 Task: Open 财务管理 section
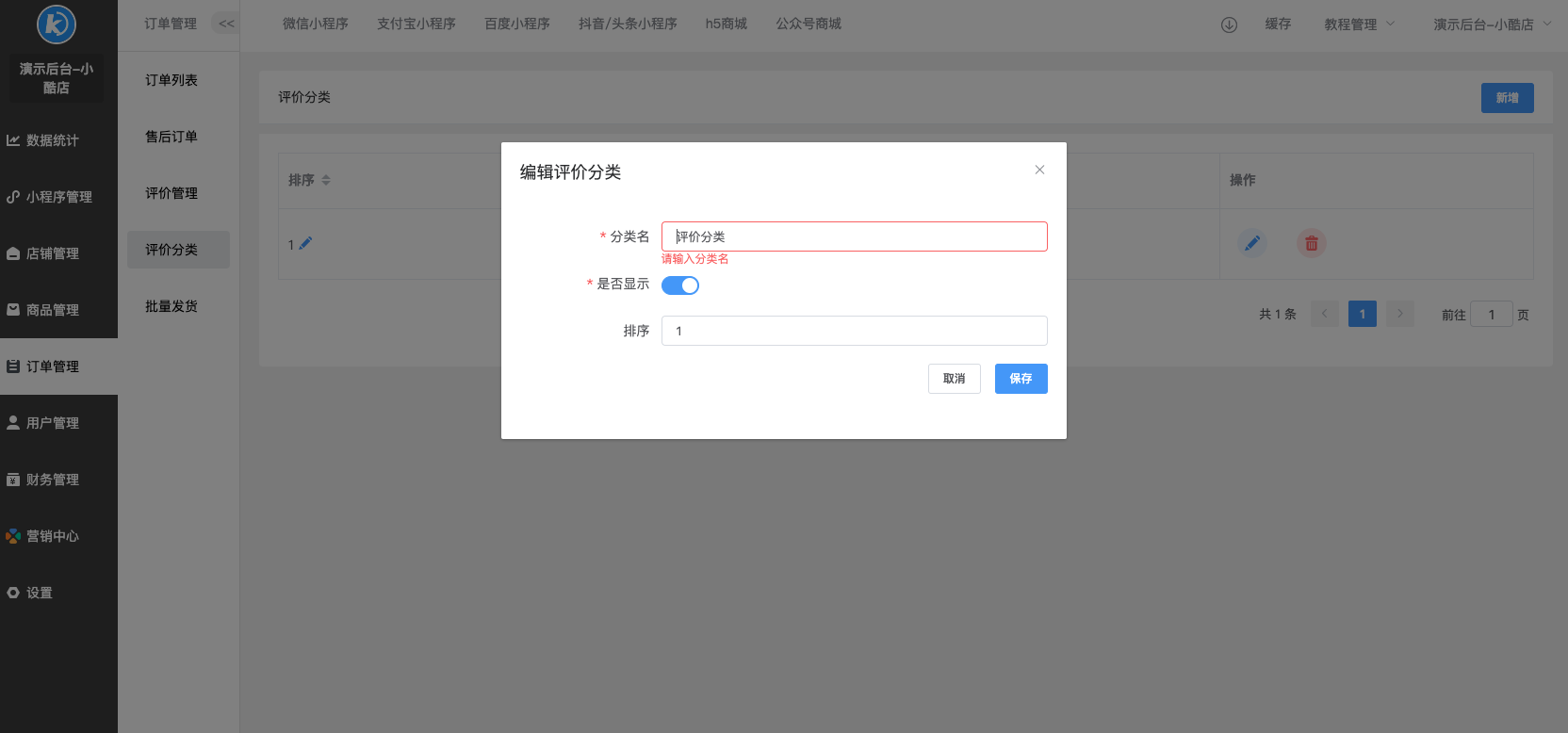[58, 480]
